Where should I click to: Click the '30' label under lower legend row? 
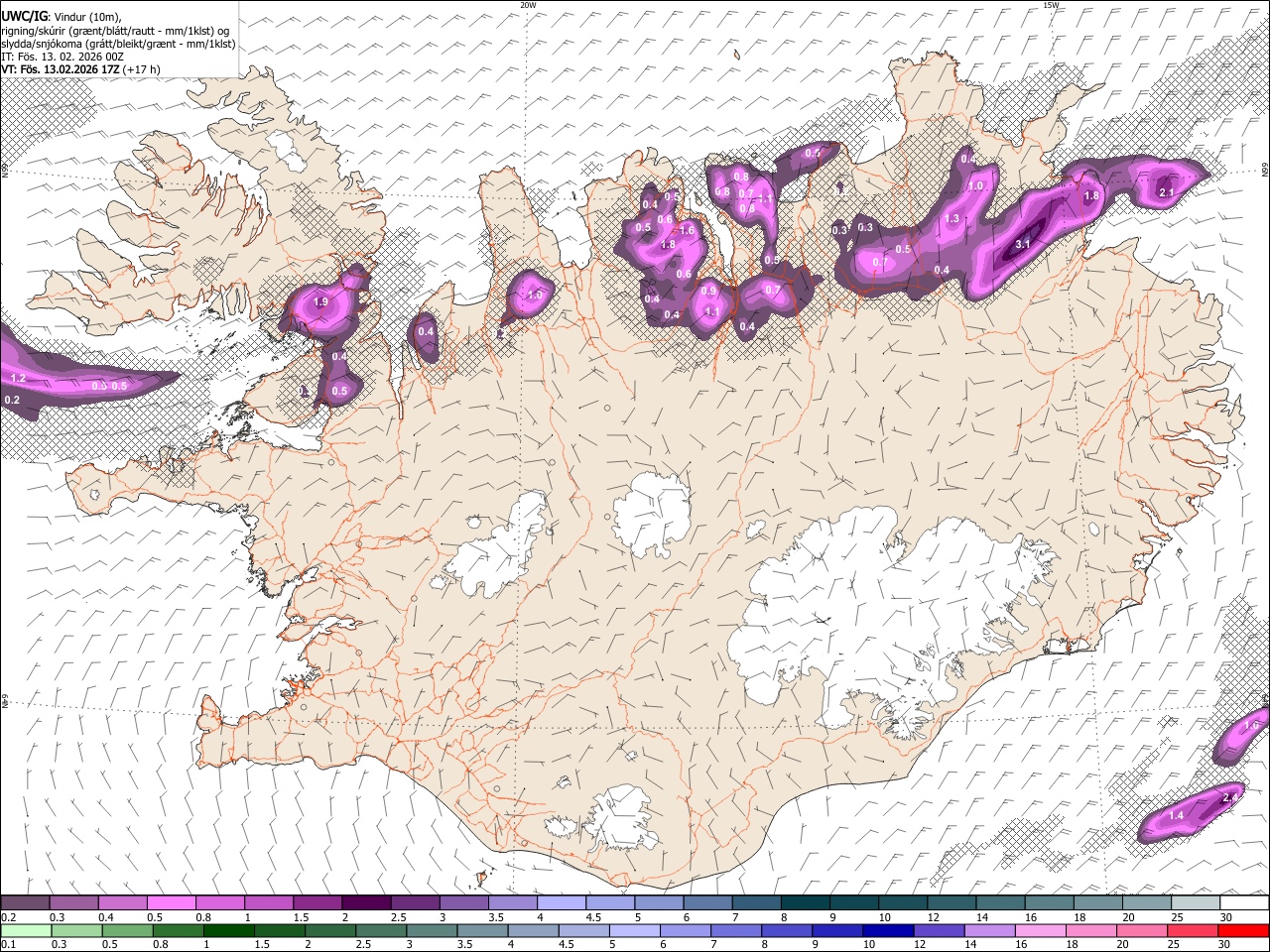[x=1223, y=944]
